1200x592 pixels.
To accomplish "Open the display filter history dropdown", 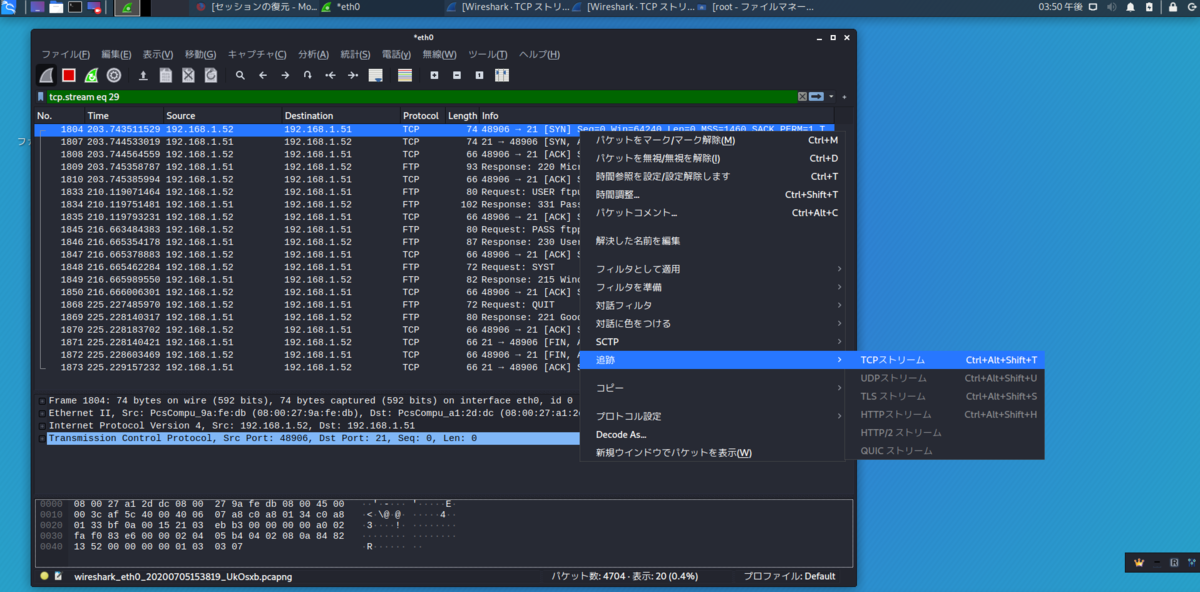I will coord(831,96).
